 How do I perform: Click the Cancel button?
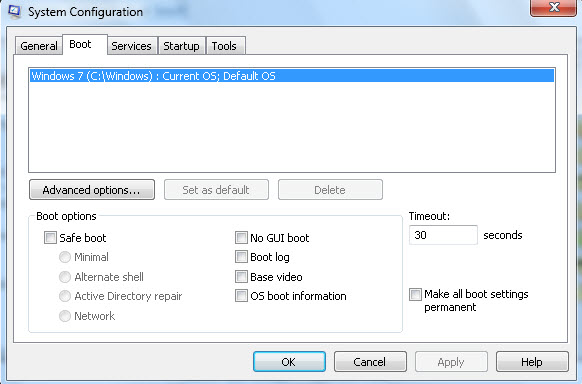pos(370,362)
